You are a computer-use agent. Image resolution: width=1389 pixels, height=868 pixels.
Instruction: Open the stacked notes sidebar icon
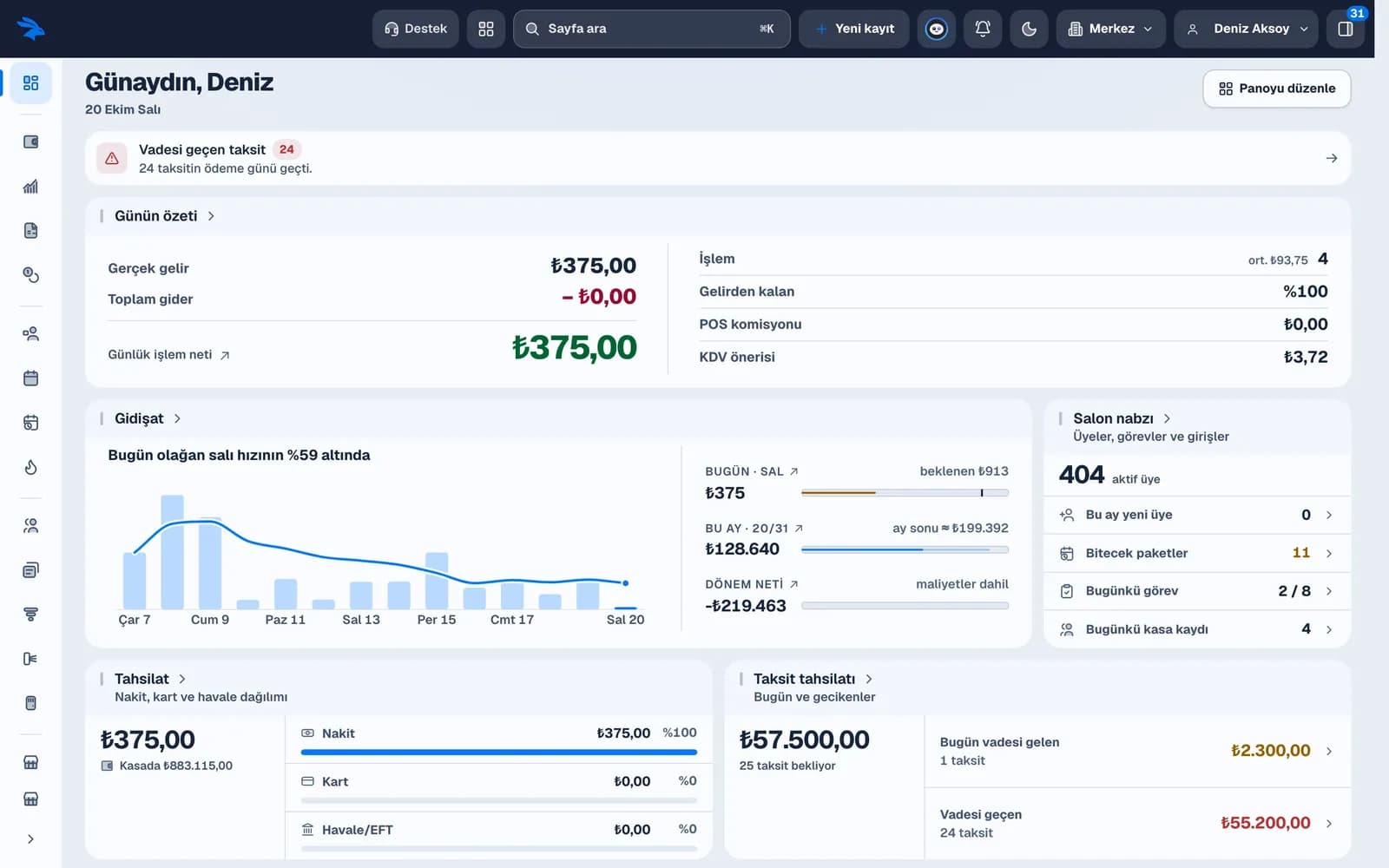coord(30,570)
